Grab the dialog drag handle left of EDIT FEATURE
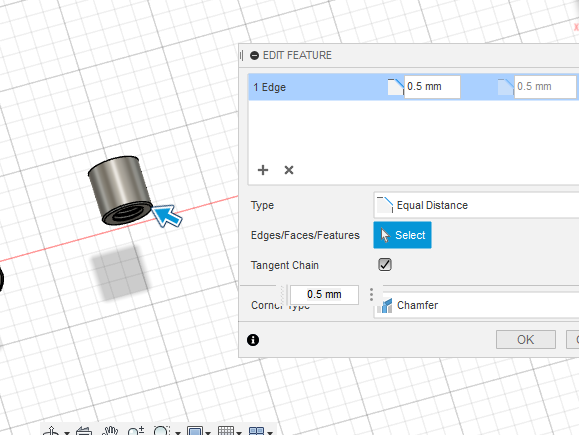This screenshot has height=435, width=579. pos(241,55)
